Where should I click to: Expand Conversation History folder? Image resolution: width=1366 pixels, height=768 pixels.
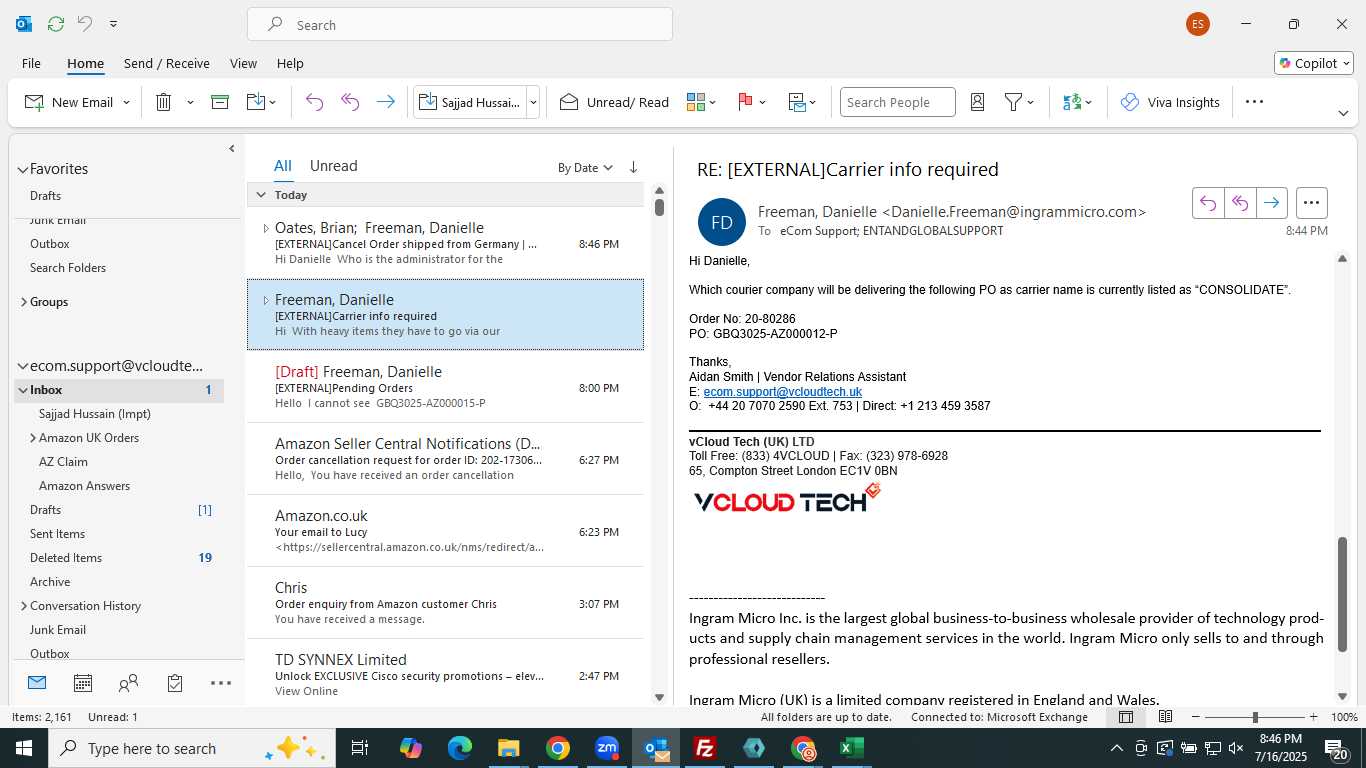[x=24, y=606]
